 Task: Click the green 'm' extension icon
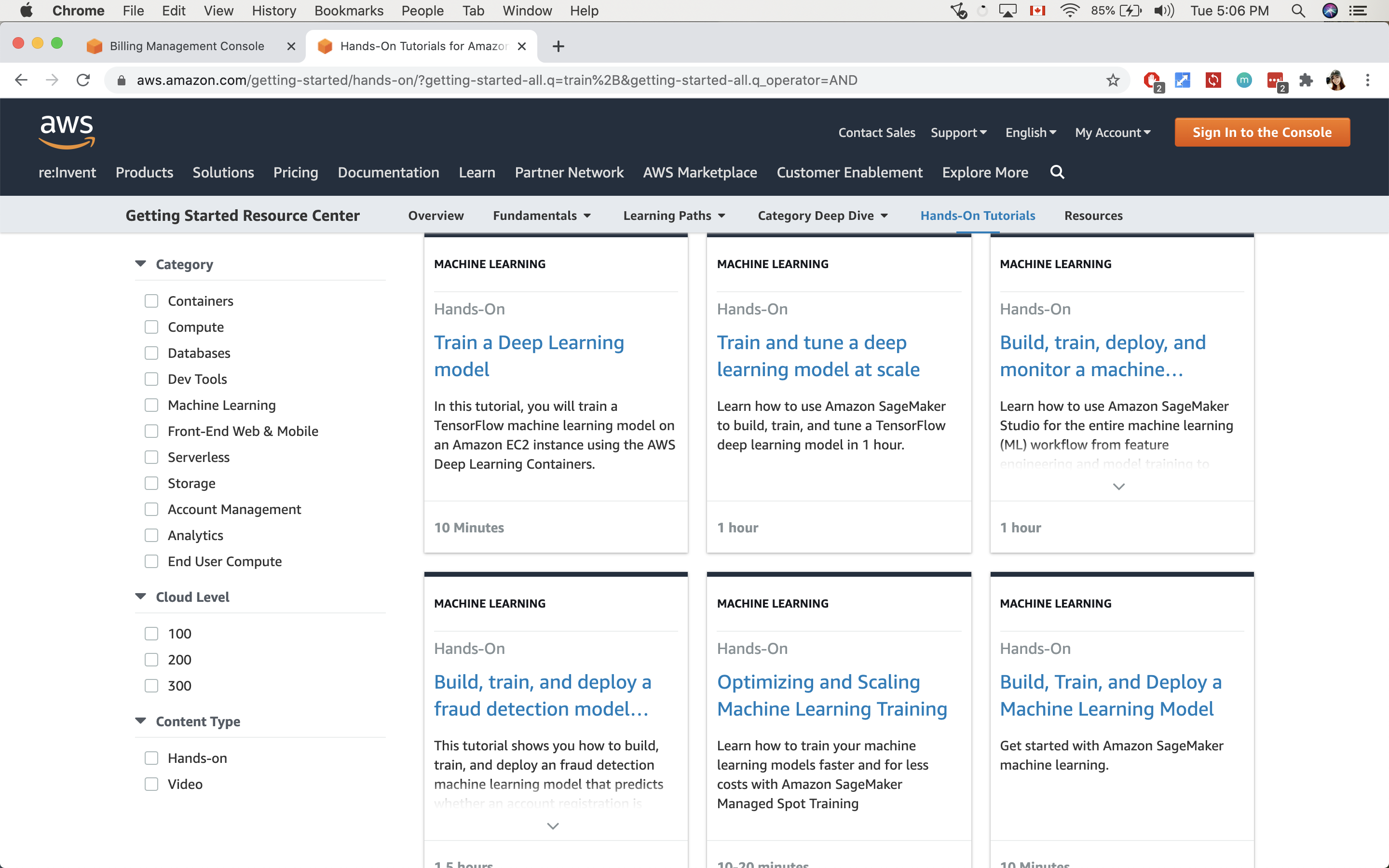1244,81
